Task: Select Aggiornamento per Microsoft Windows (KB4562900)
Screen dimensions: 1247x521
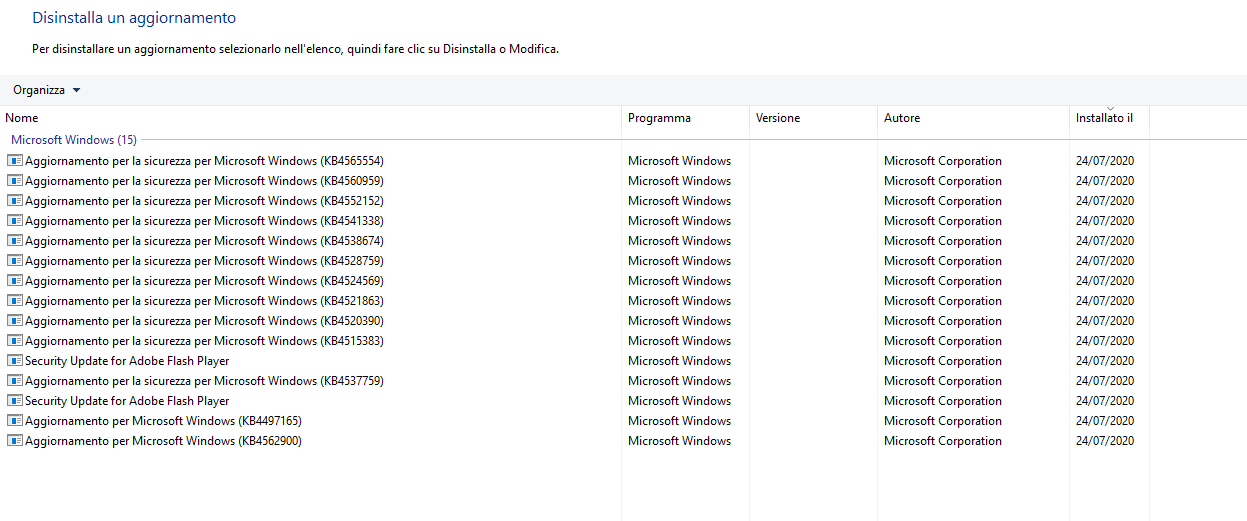Action: coord(163,441)
